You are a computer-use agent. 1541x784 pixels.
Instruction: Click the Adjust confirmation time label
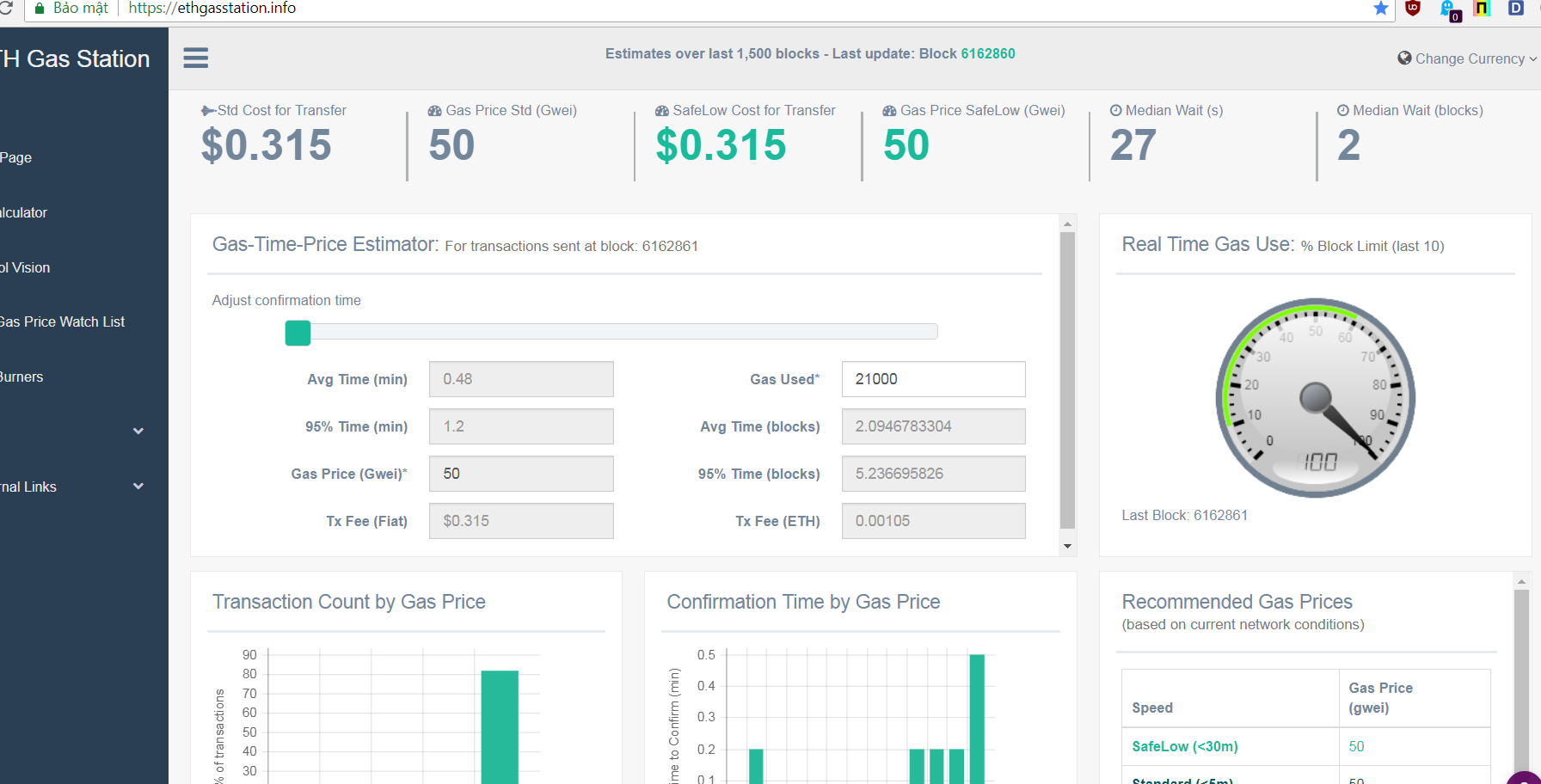[x=286, y=300]
